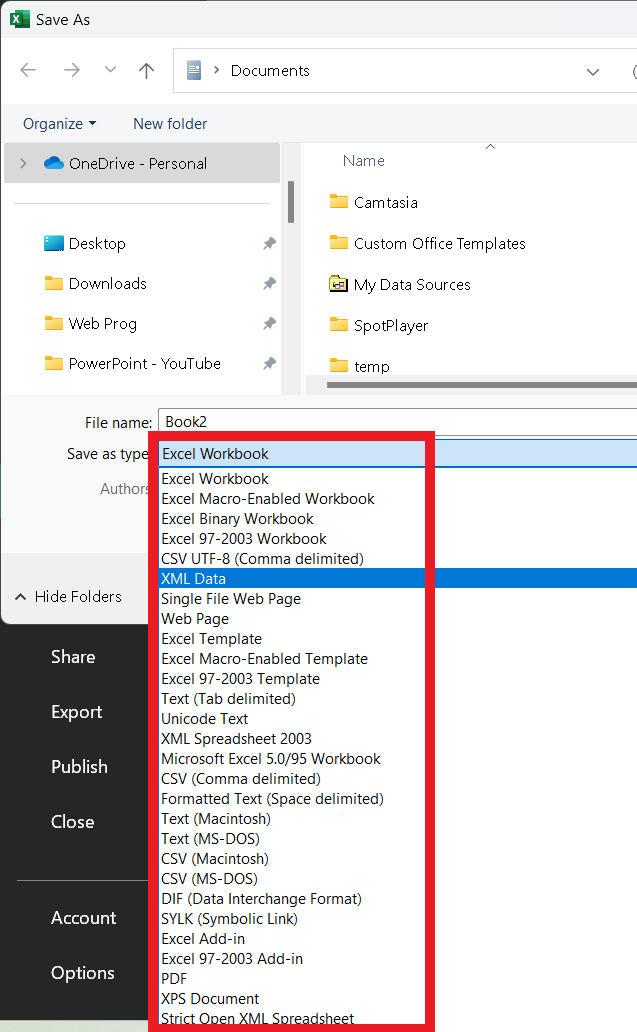Unpin Desktop using its pin icon
Image resolution: width=637 pixels, height=1032 pixels.
click(x=269, y=244)
